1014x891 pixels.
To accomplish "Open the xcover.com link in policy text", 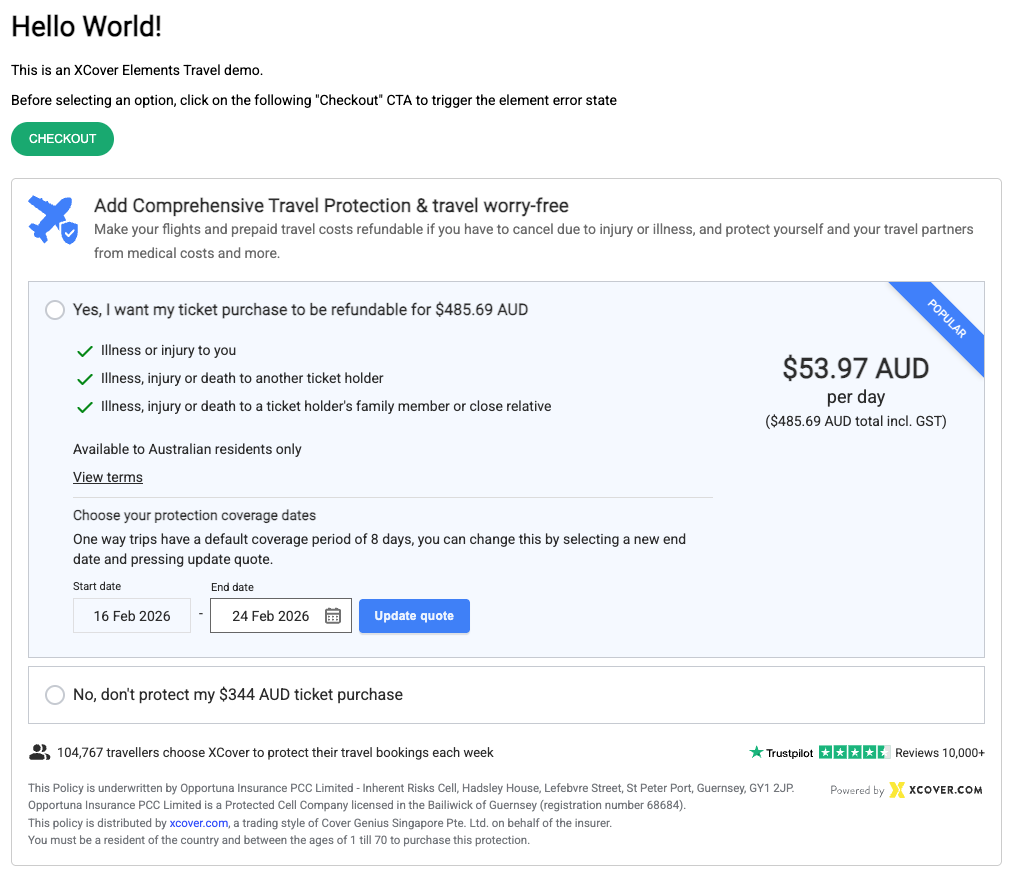I will pos(199,823).
